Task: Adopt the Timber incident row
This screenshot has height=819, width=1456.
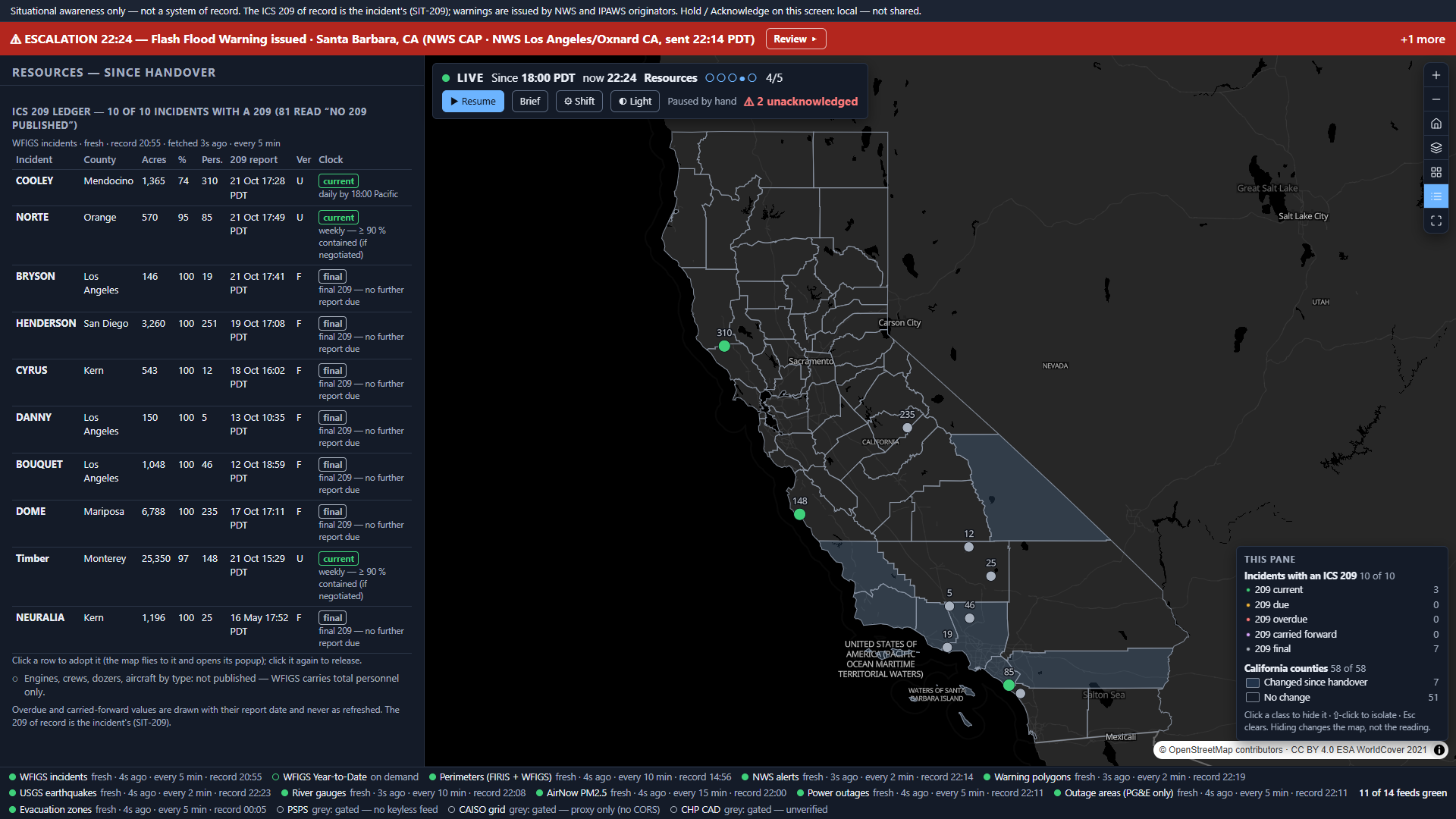Action: tap(212, 576)
